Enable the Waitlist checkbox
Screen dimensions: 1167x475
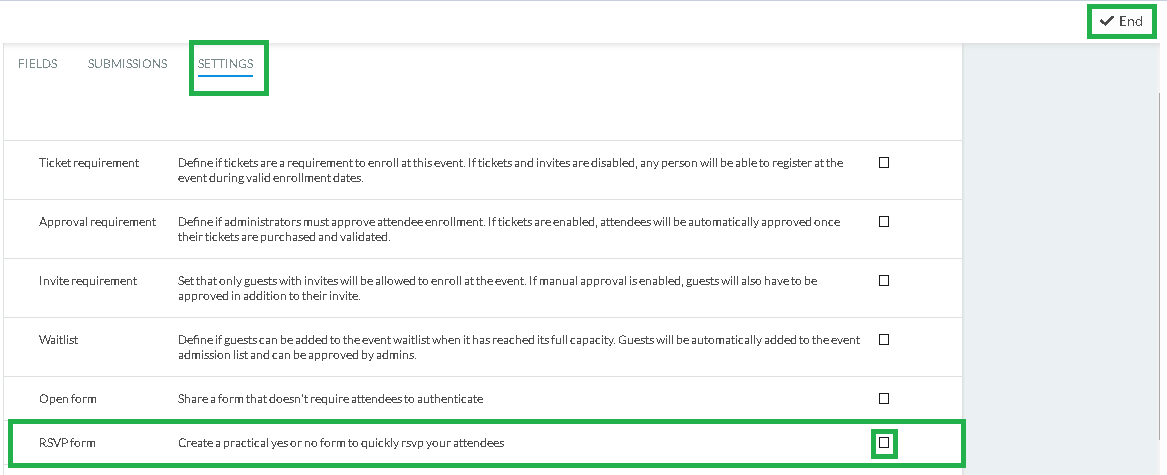[883, 339]
